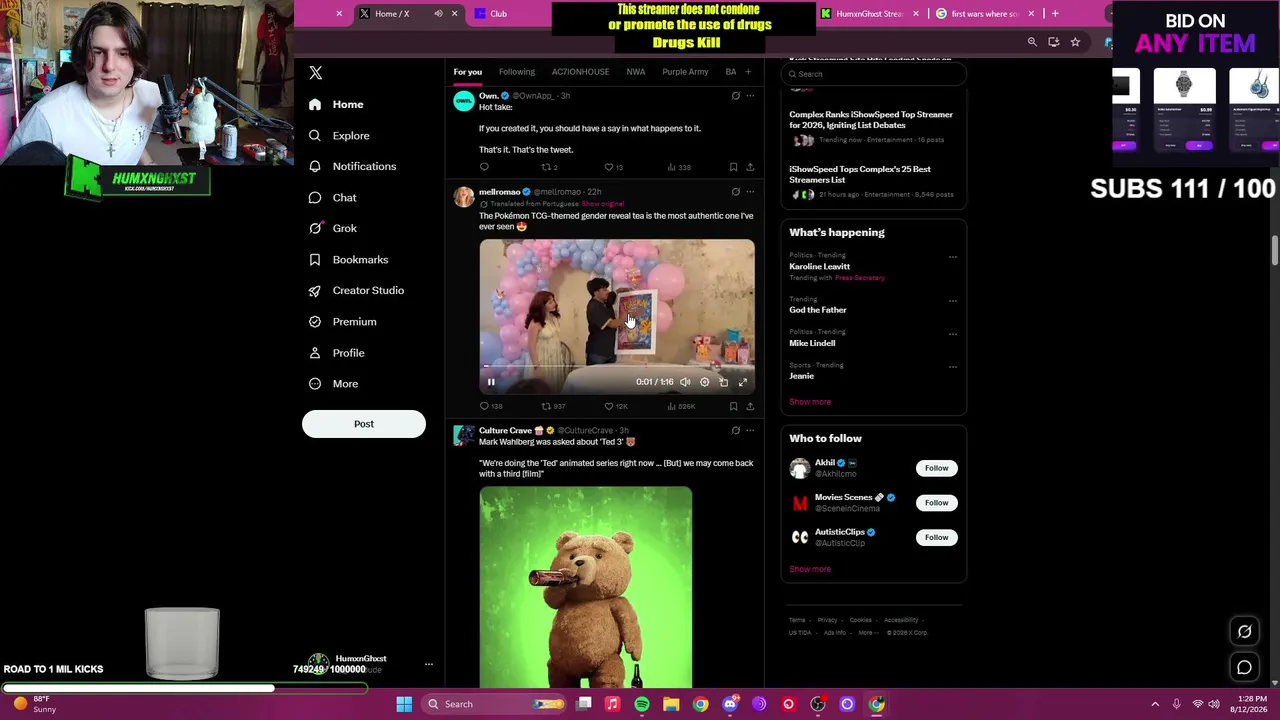This screenshot has height=720, width=1280.
Task: Open the Grok floating button at bottom right
Action: click(x=1244, y=631)
